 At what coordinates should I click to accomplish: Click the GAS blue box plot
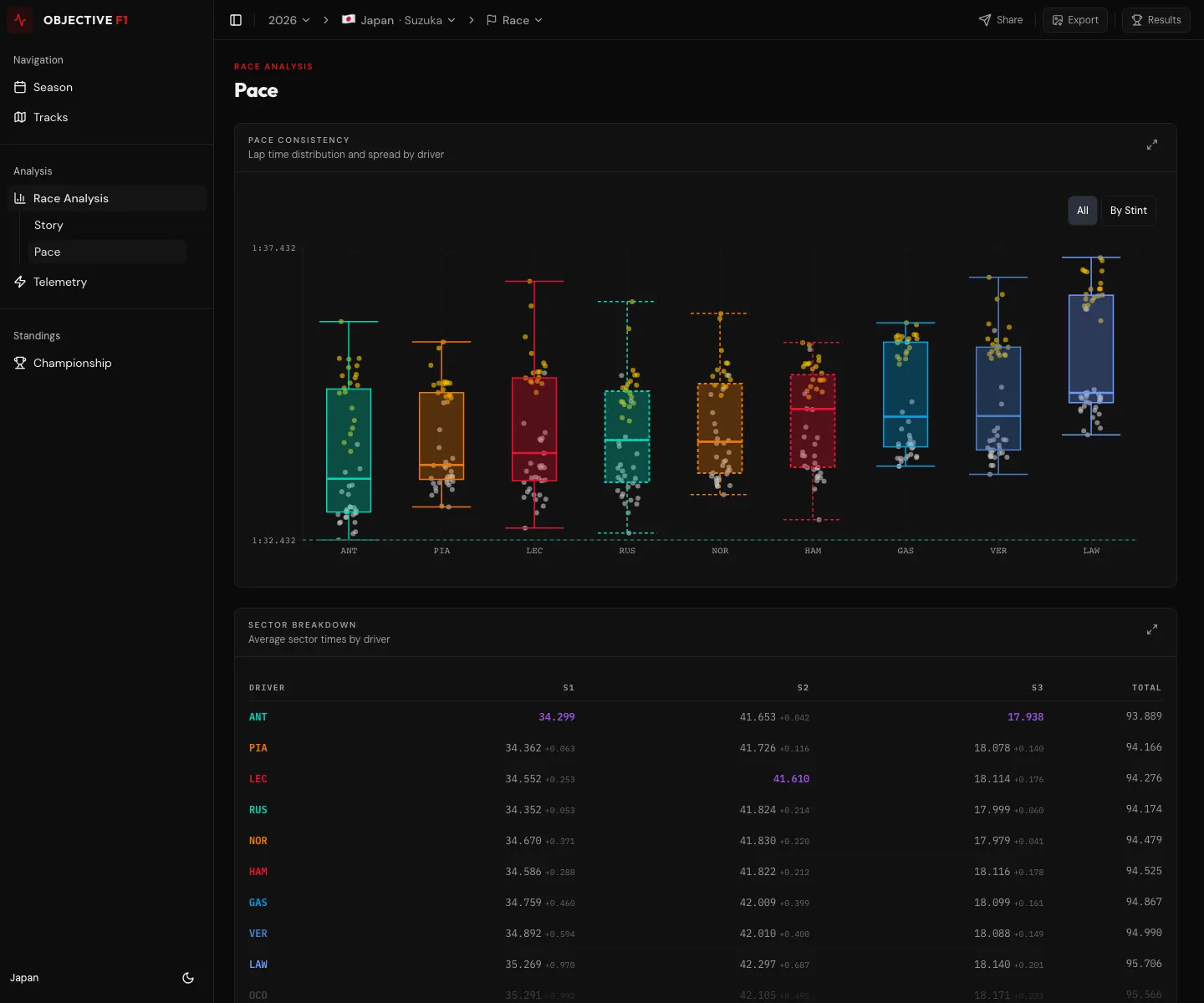click(x=906, y=395)
